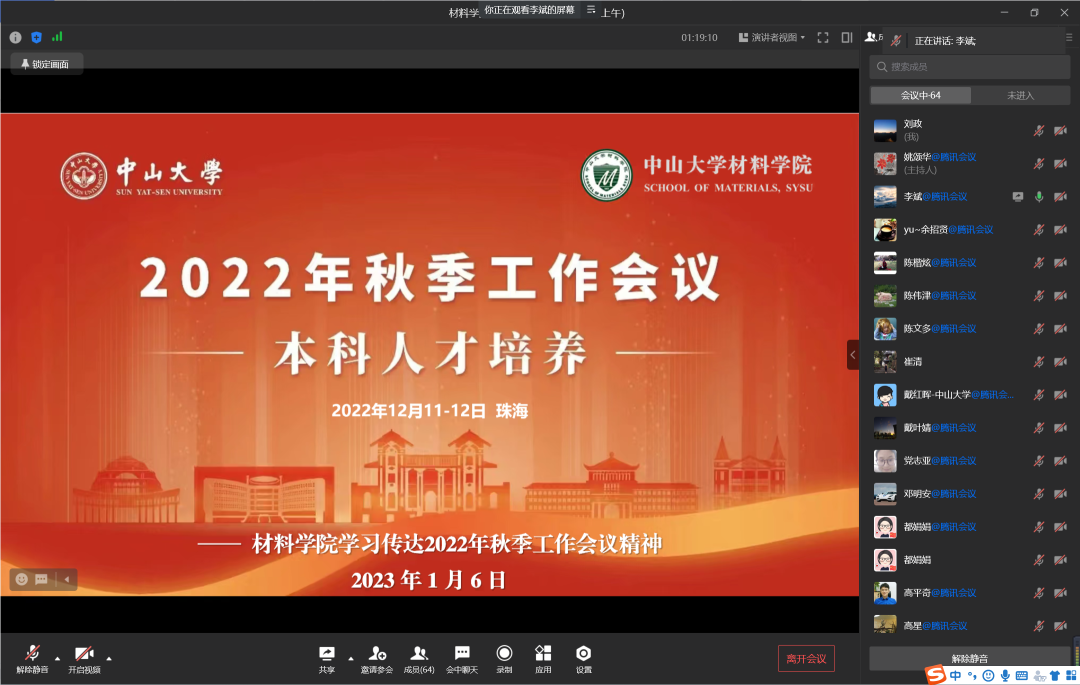
Task: Click the 搜索成员 search field
Action: (969, 67)
